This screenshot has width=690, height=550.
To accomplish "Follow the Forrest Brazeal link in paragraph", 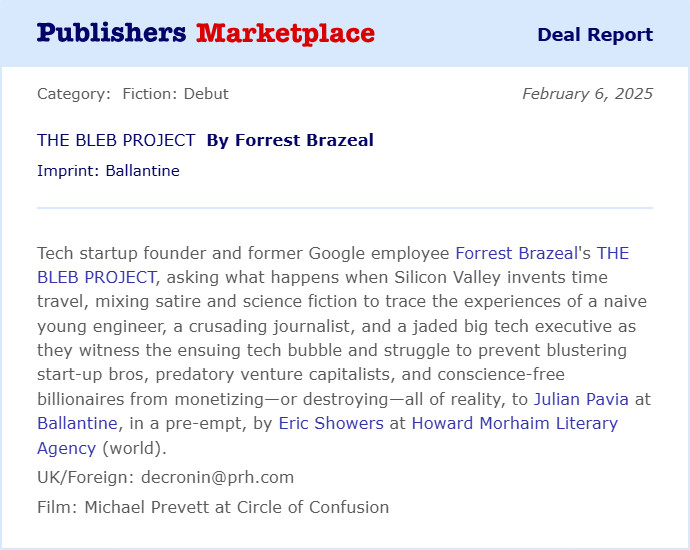I will click(x=517, y=253).
